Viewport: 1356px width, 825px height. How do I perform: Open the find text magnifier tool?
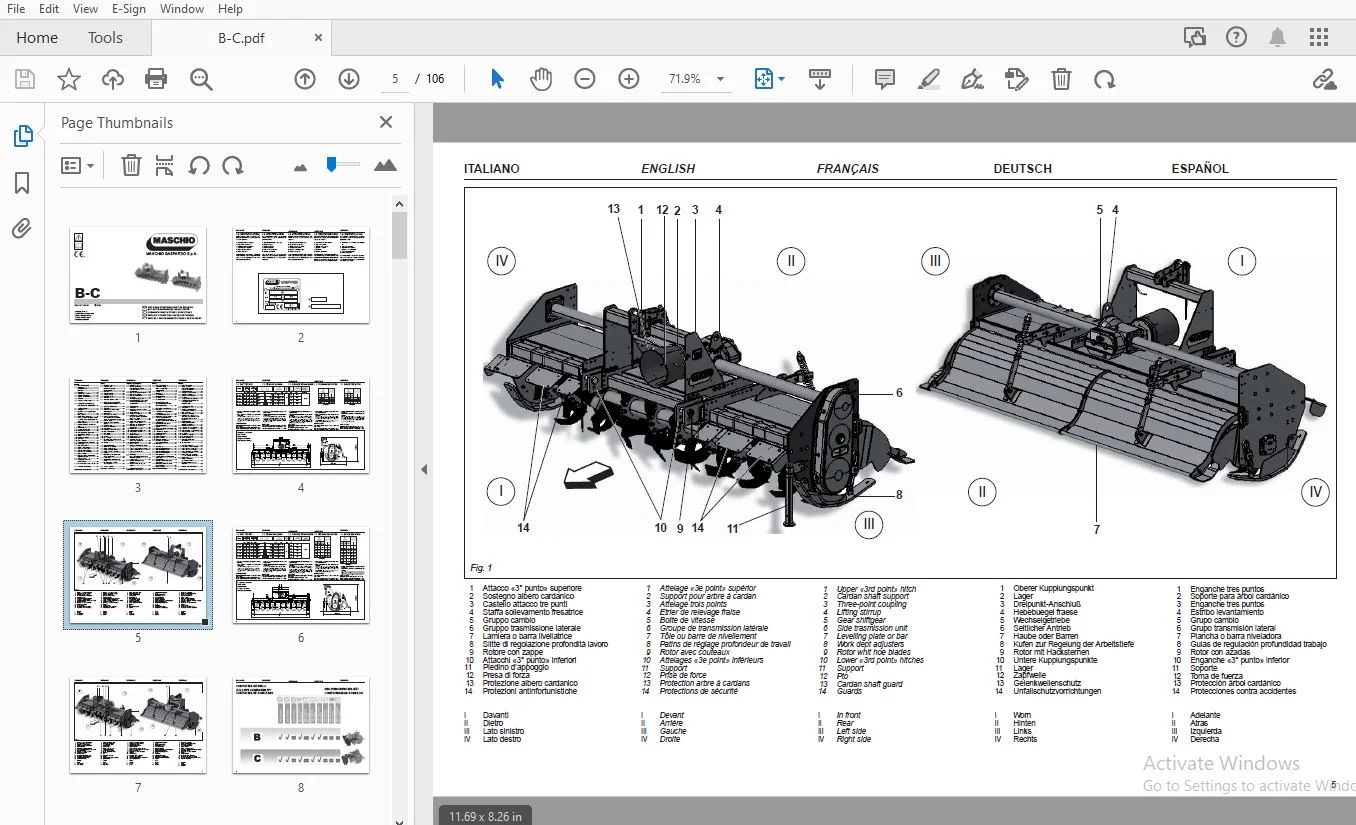[202, 79]
